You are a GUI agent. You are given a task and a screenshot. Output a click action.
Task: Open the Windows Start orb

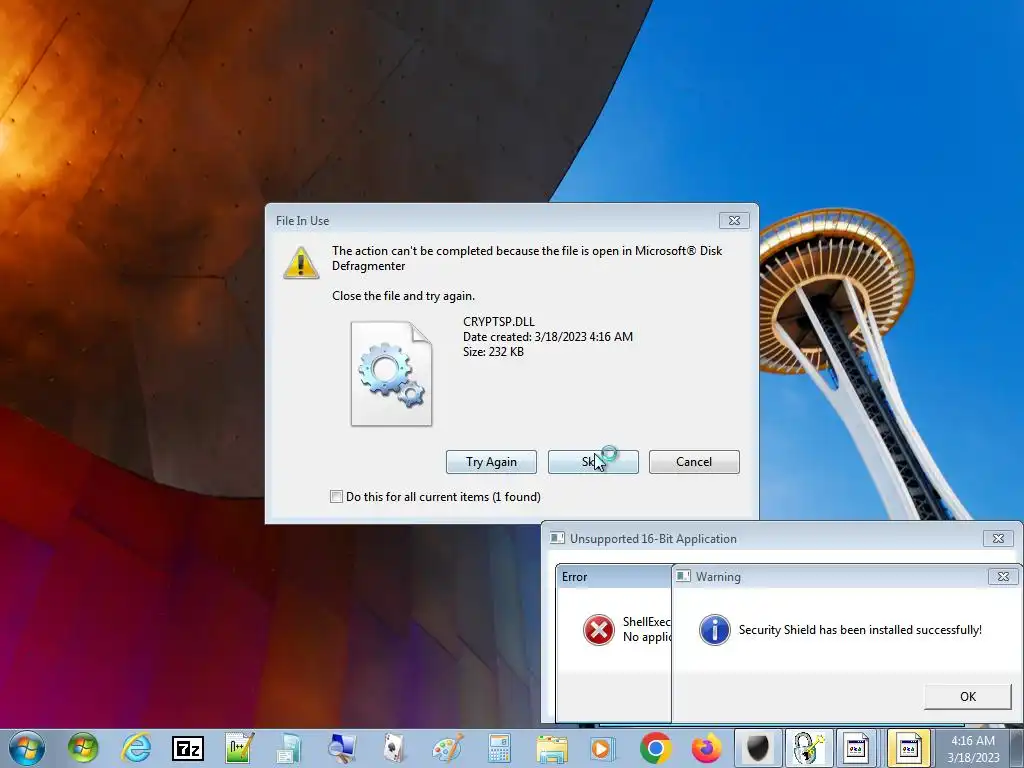click(27, 748)
